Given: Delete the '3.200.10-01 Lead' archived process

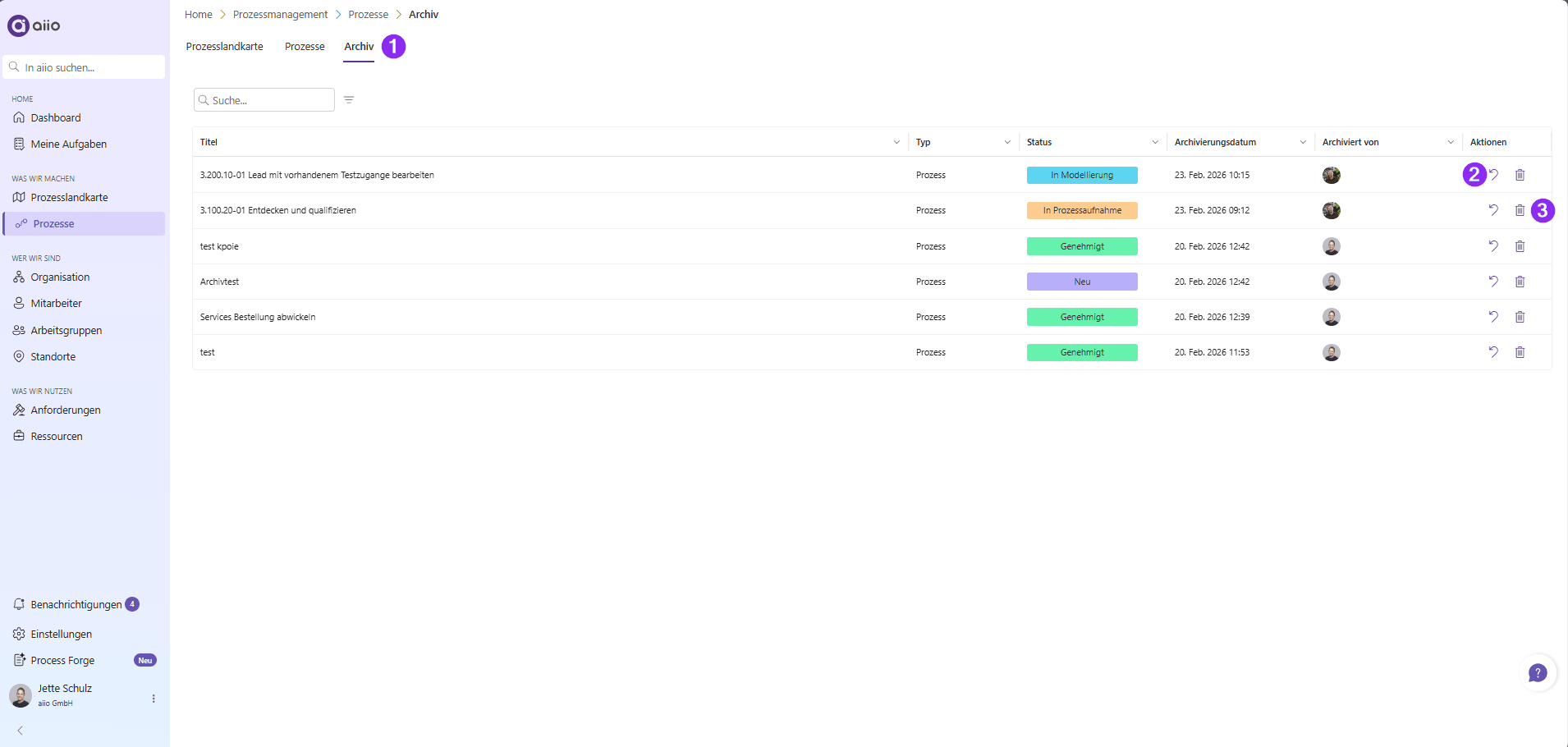Looking at the screenshot, I should point(1520,175).
